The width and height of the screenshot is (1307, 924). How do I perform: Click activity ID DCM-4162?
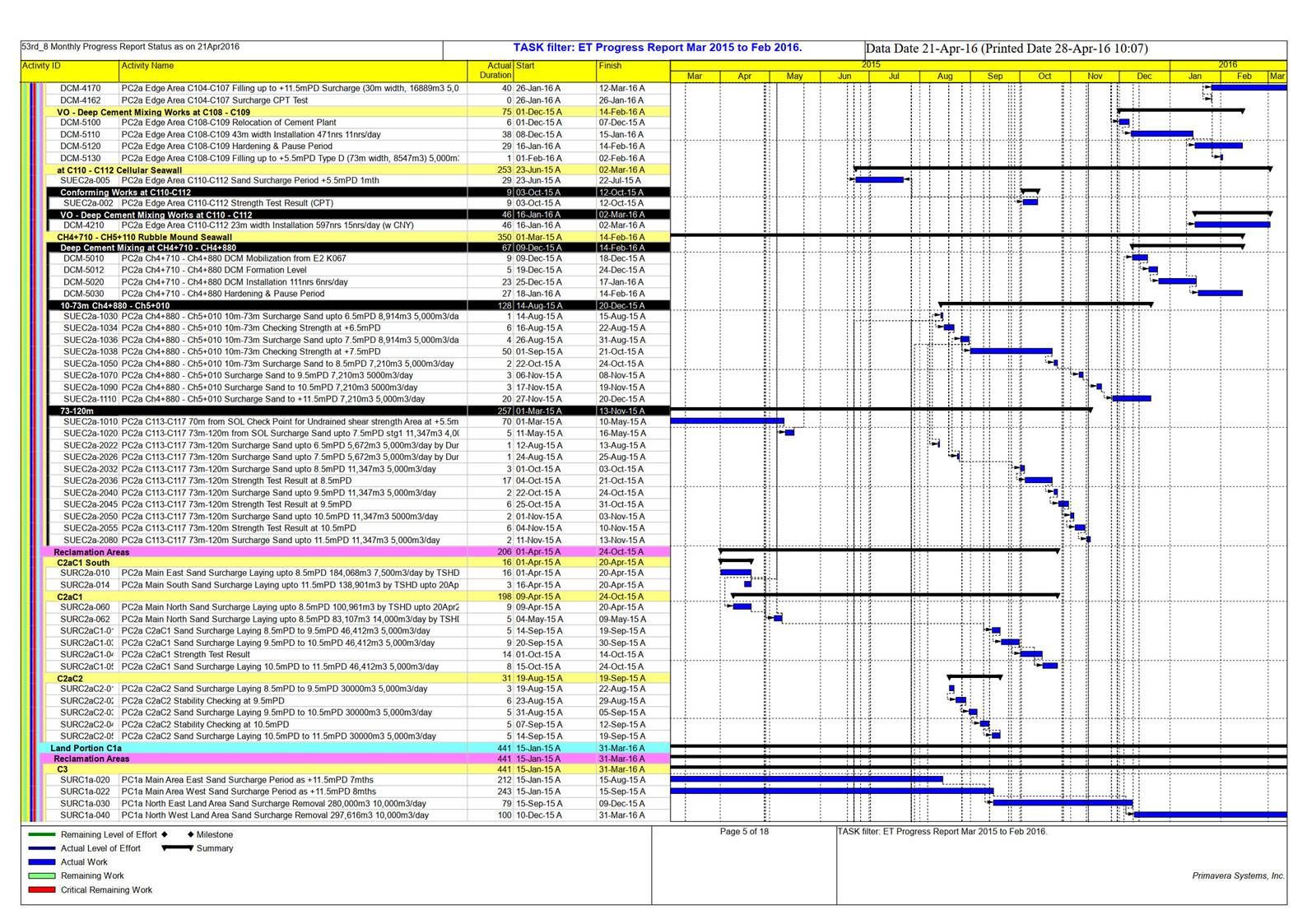[81, 100]
